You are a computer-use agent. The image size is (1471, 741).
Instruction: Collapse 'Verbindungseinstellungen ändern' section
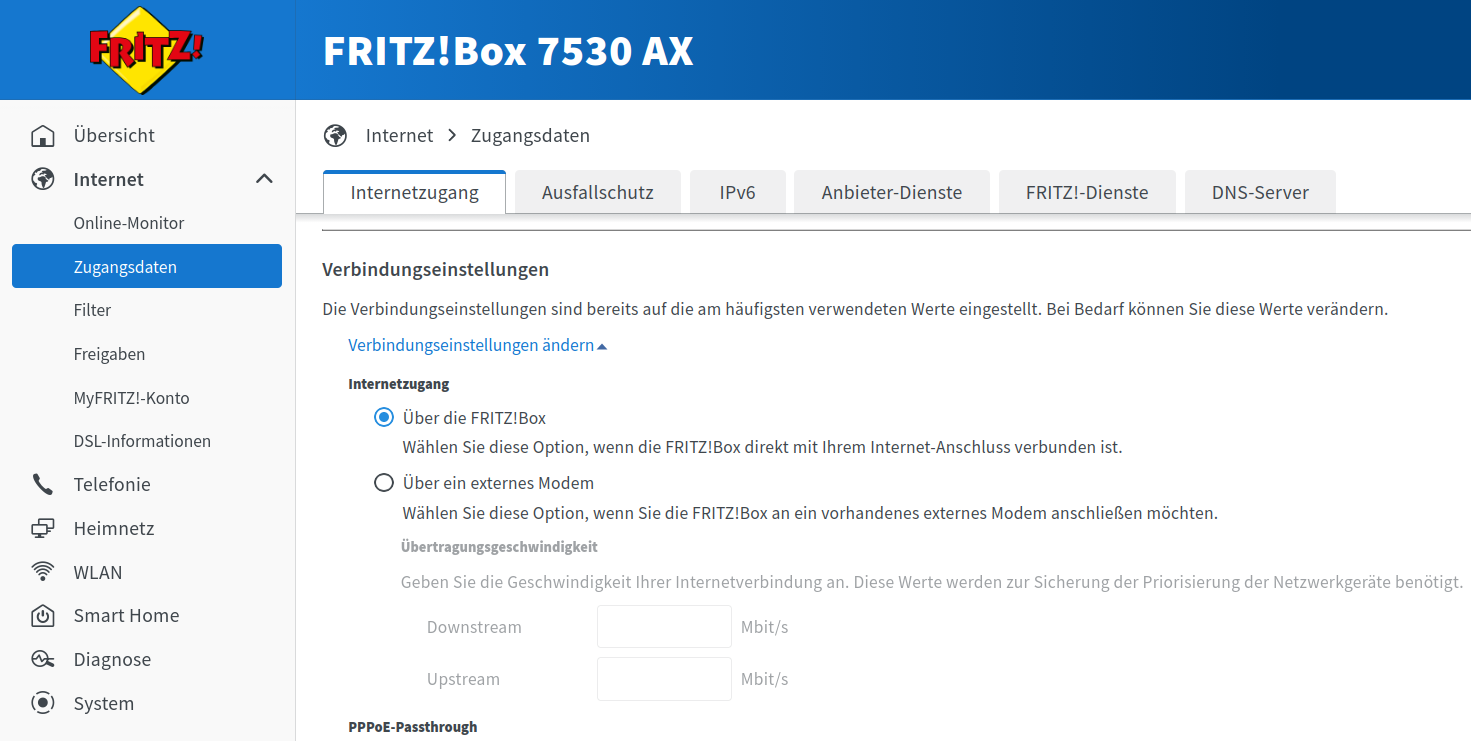478,345
